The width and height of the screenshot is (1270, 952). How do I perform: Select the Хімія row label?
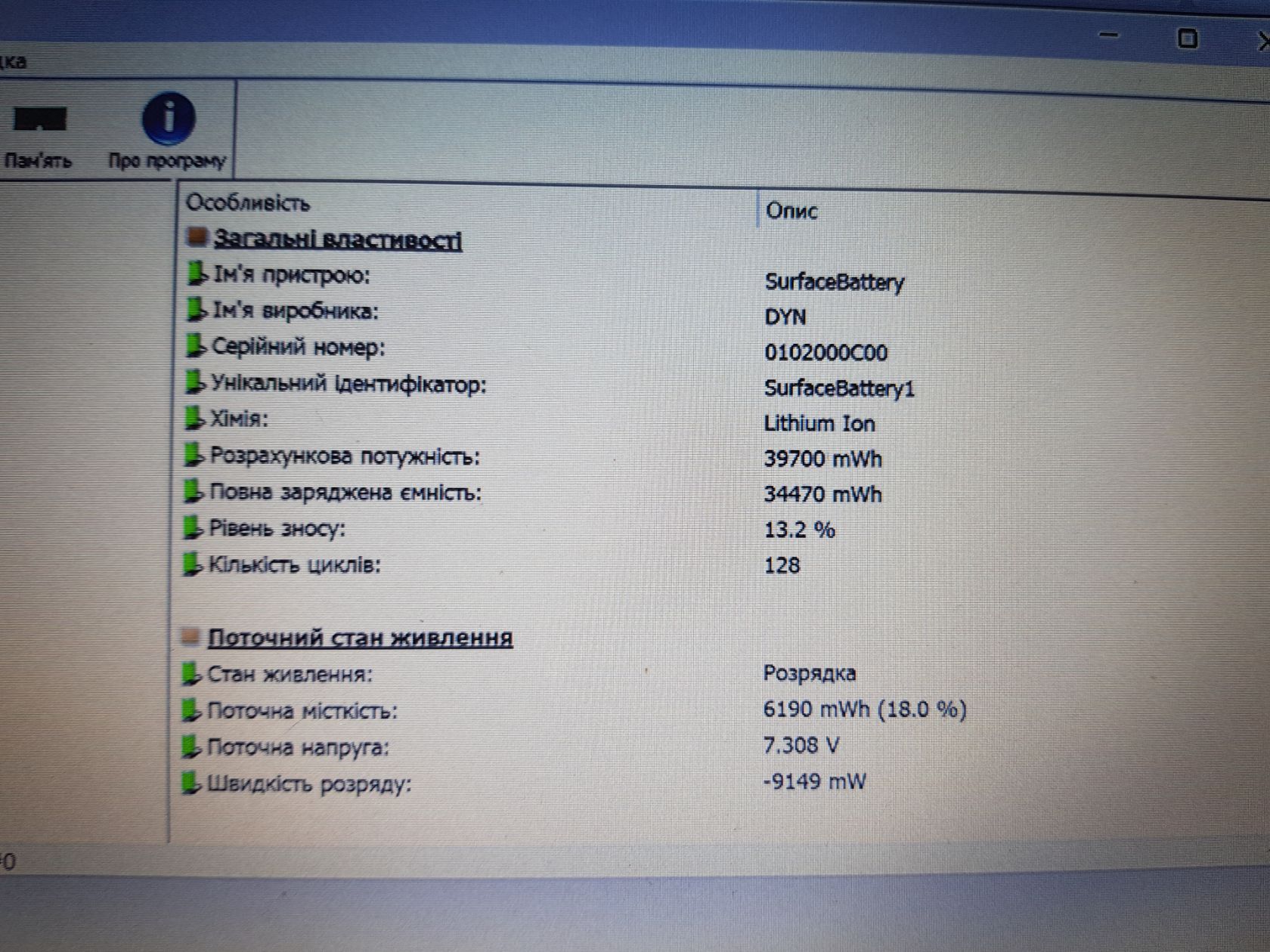(238, 419)
